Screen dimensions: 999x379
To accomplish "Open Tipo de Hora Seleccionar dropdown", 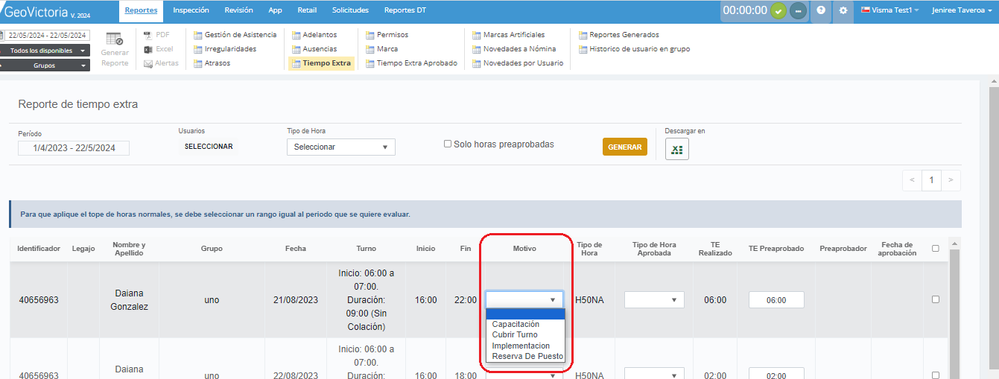I will [x=341, y=147].
